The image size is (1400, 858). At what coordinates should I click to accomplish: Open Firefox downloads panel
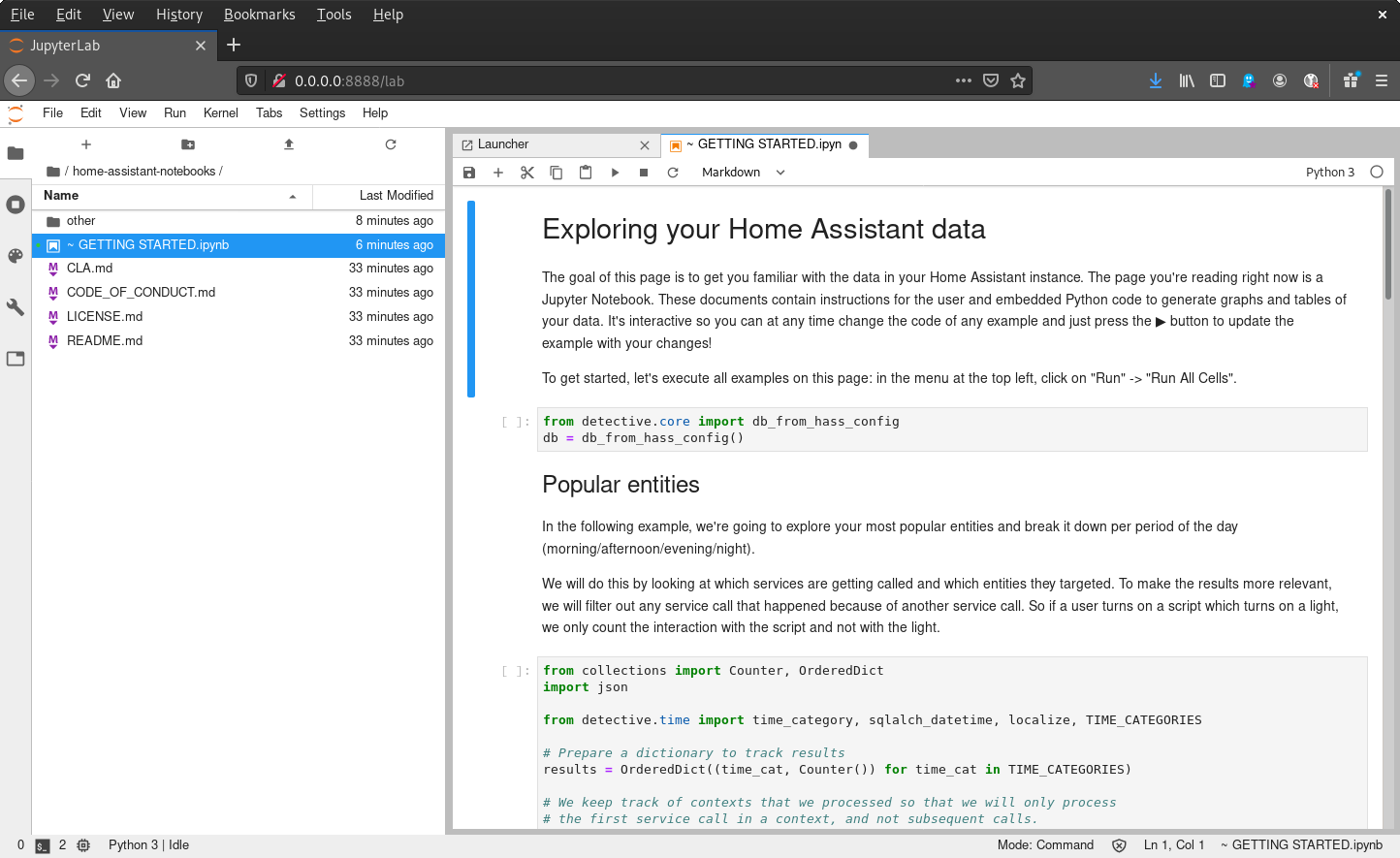[x=1156, y=80]
